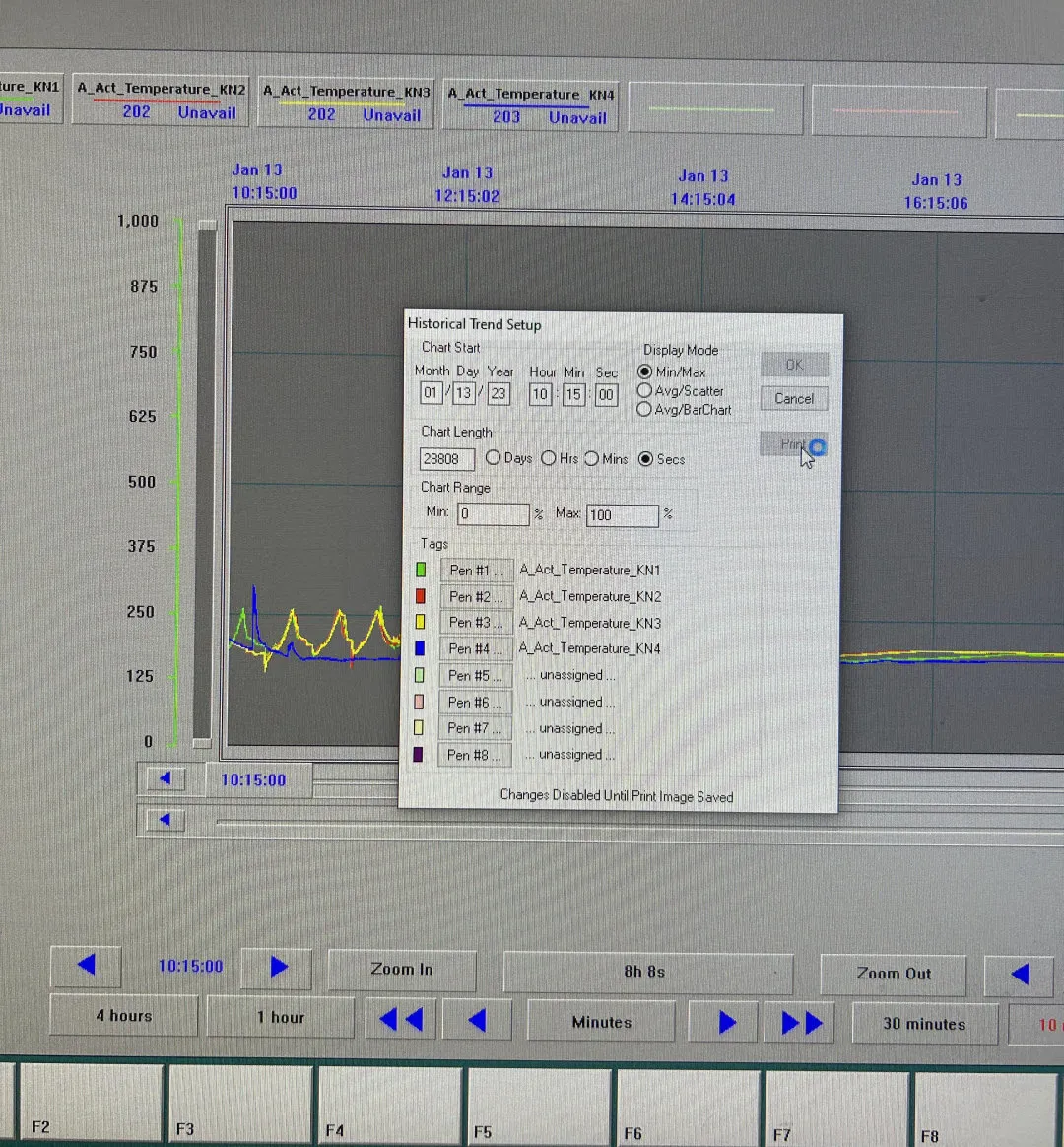
Task: Open Pen #5 unassigned pen button
Action: tap(475, 675)
